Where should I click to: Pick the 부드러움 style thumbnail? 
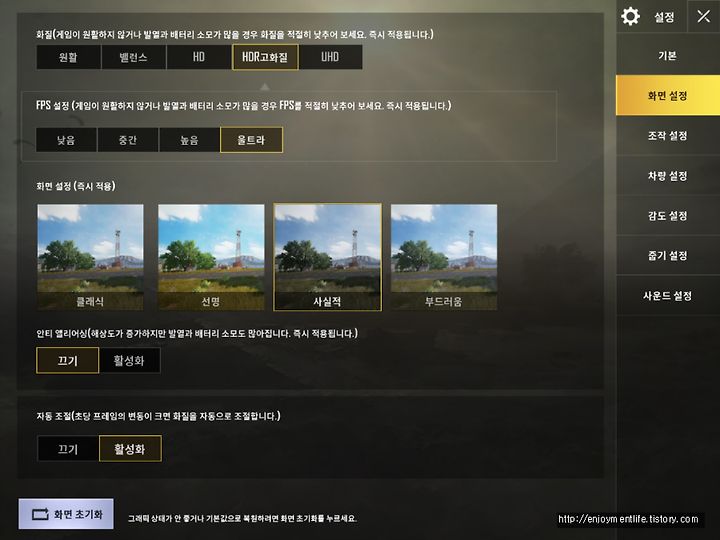444,257
